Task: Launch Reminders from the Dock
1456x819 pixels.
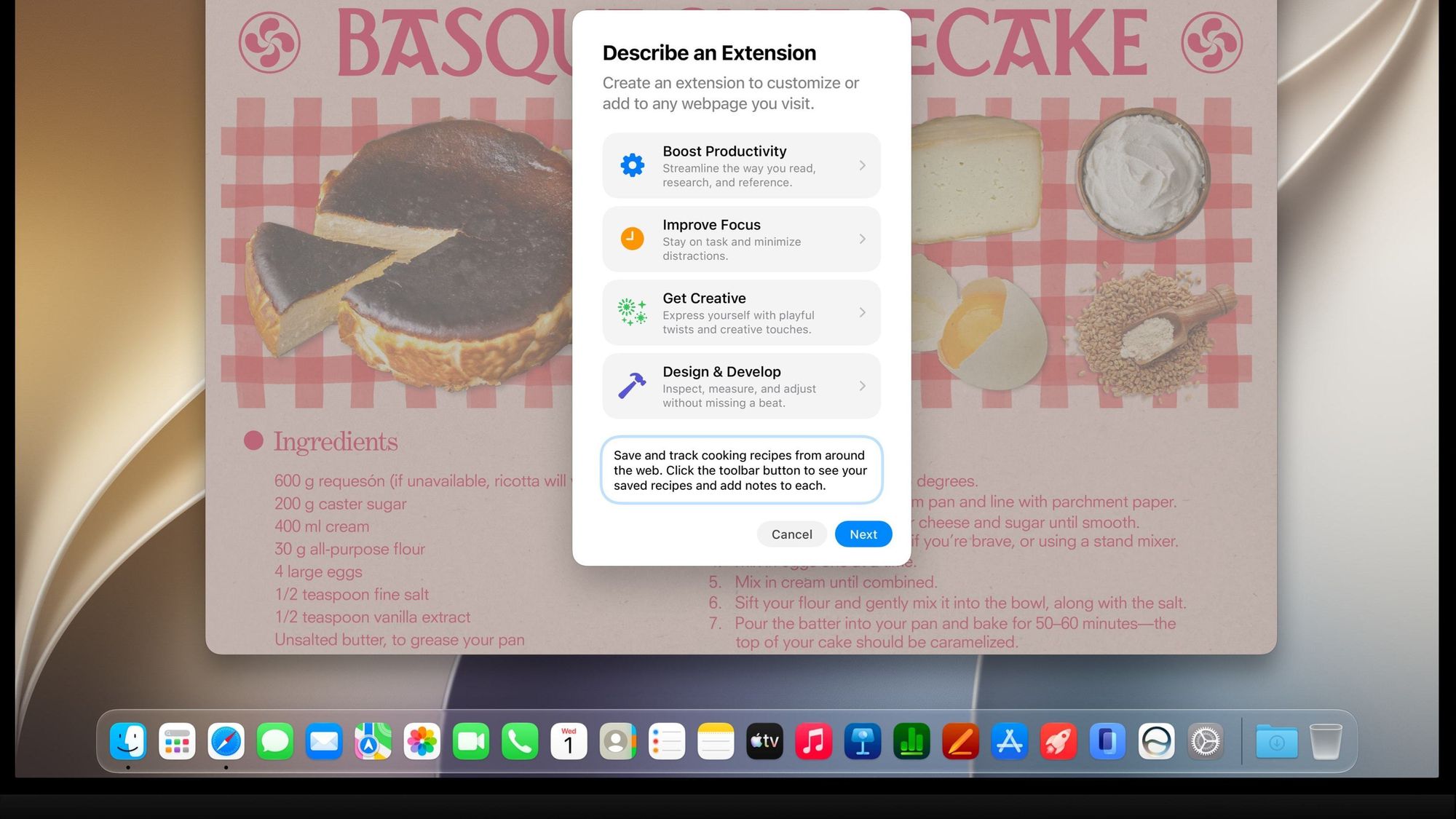Action: [667, 742]
